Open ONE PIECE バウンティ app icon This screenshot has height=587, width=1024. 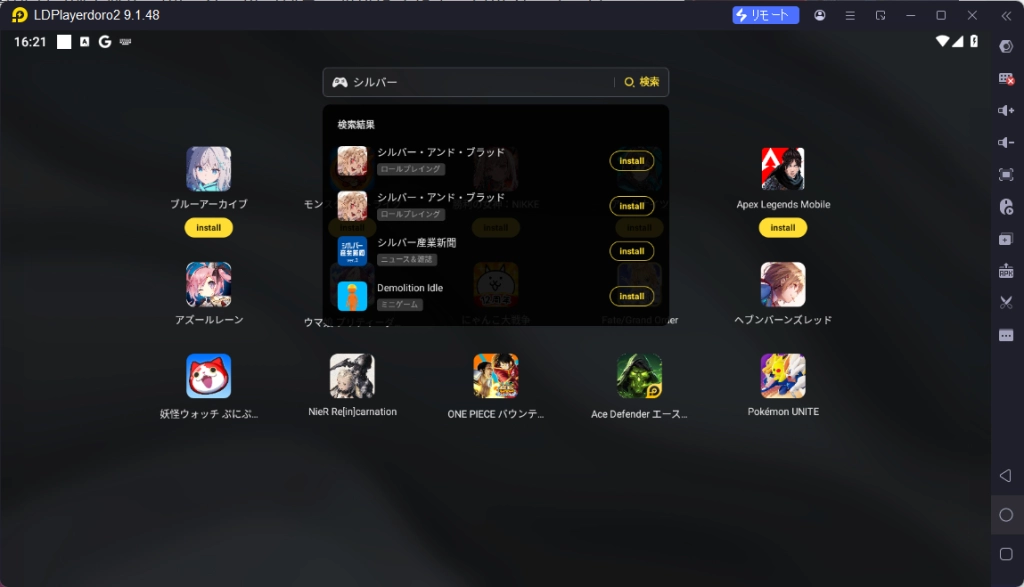(496, 376)
